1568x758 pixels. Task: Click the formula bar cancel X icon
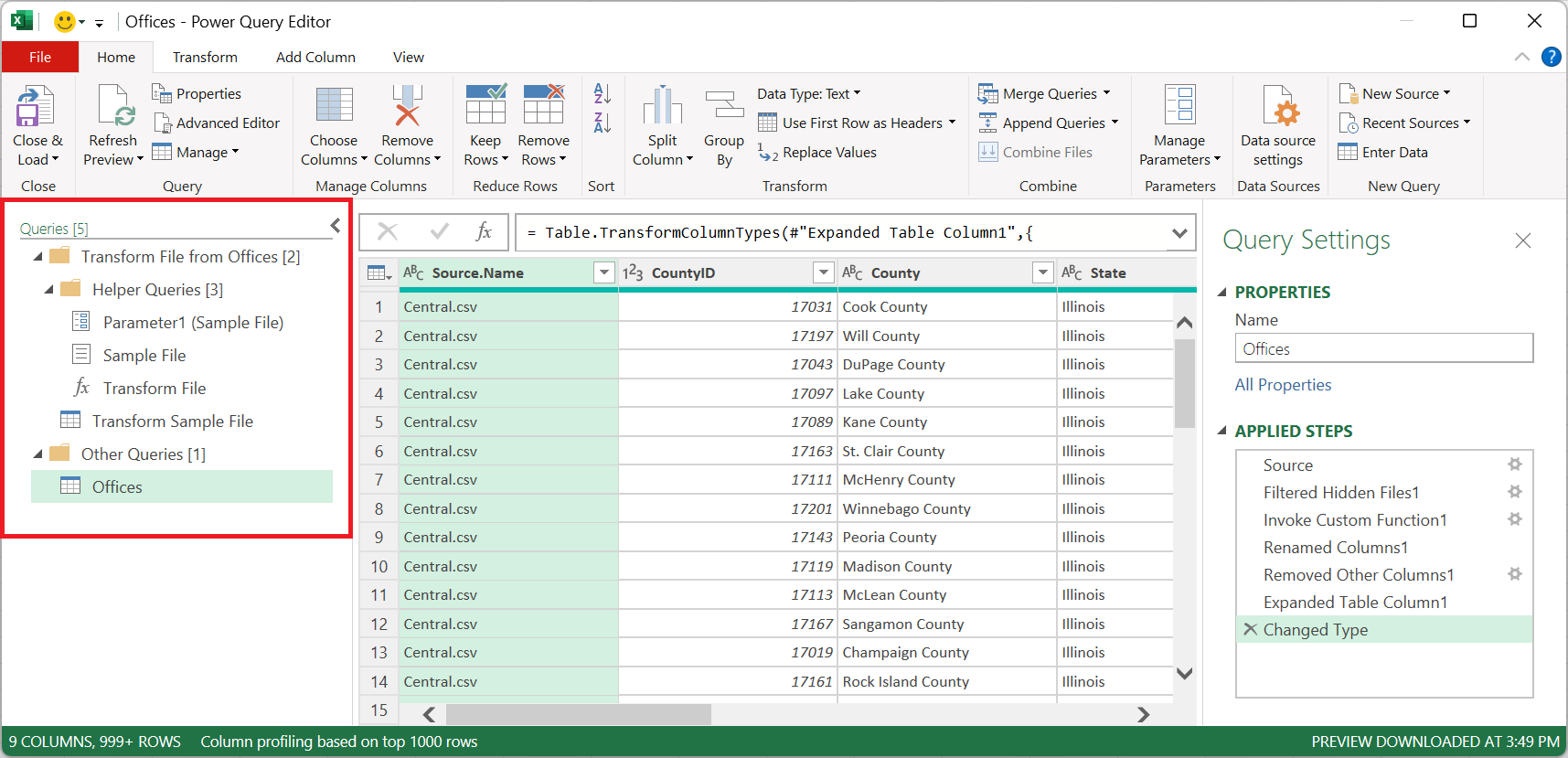click(388, 232)
